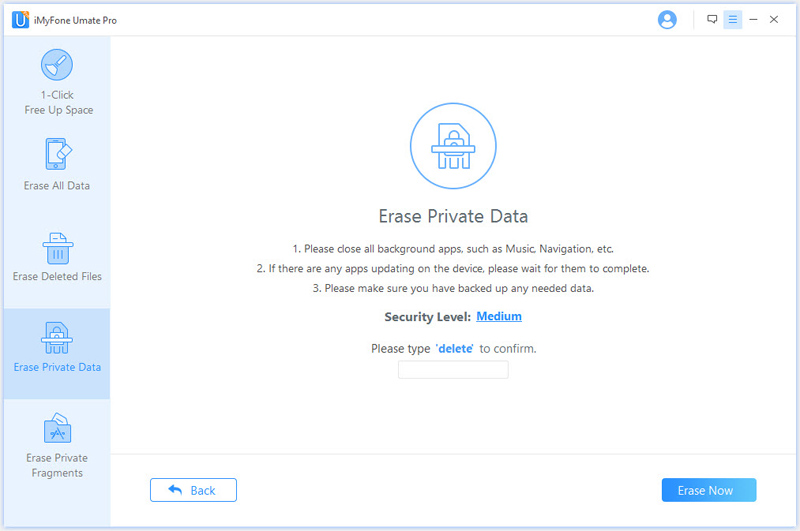Image resolution: width=800 pixels, height=531 pixels.
Task: Open the "Erase Private Data" sidebar text label
Action: click(x=57, y=367)
